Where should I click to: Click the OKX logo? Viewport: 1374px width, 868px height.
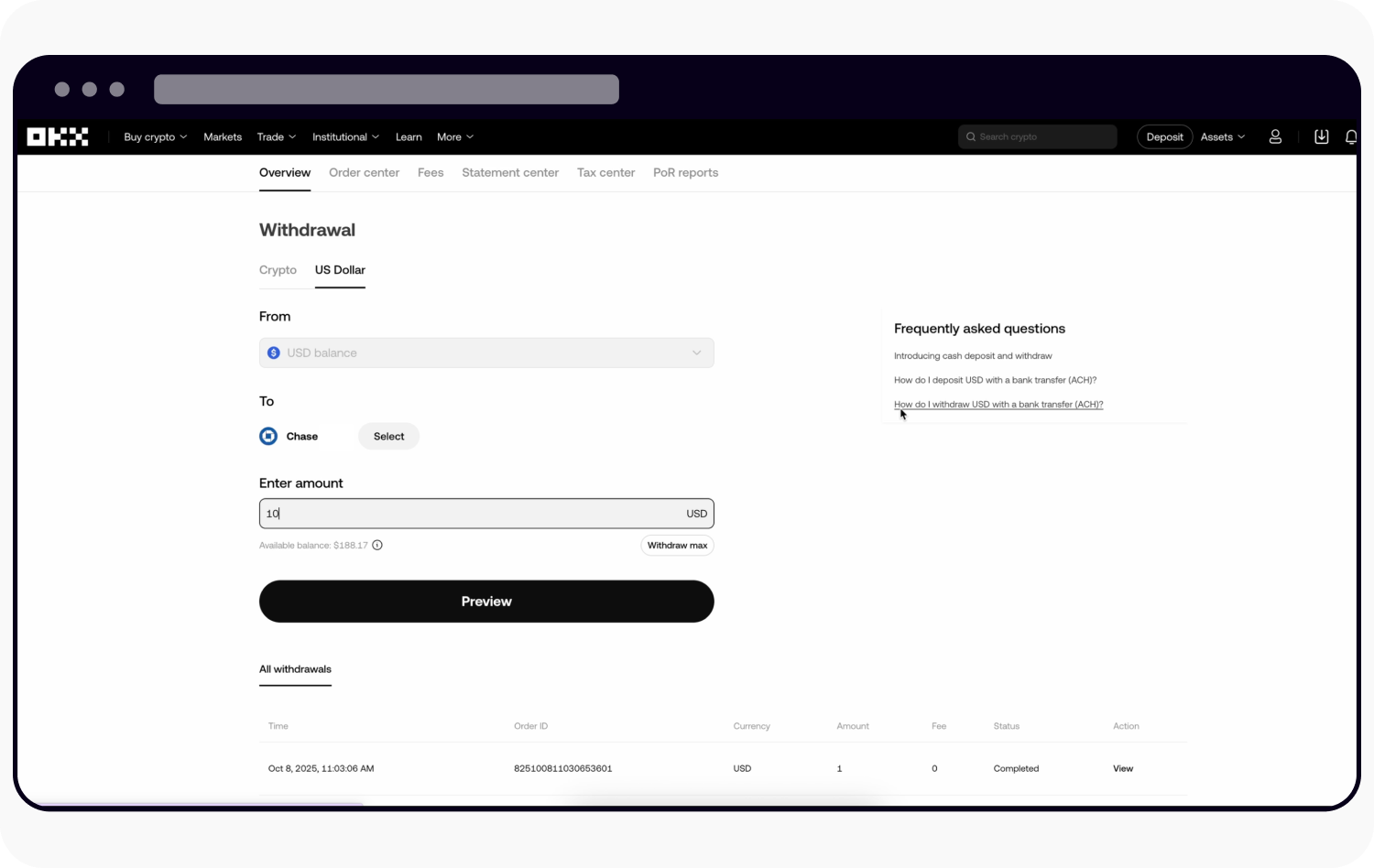tap(58, 137)
